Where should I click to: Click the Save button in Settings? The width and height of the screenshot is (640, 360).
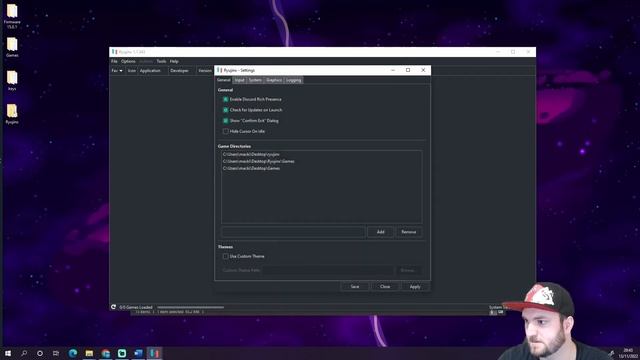point(355,287)
